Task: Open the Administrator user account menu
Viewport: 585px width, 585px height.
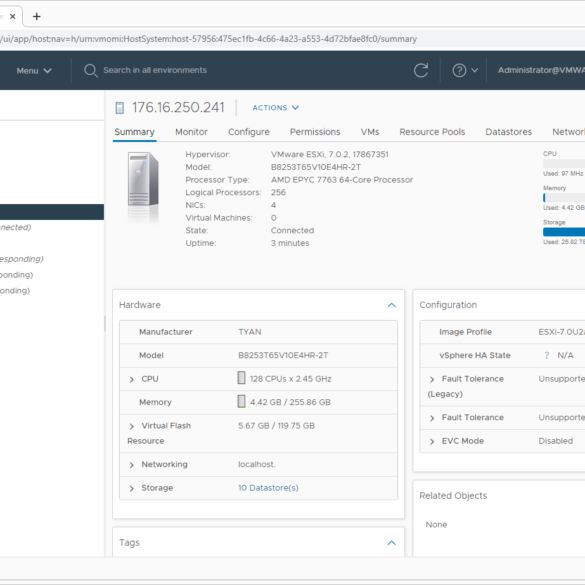Action: tap(541, 70)
